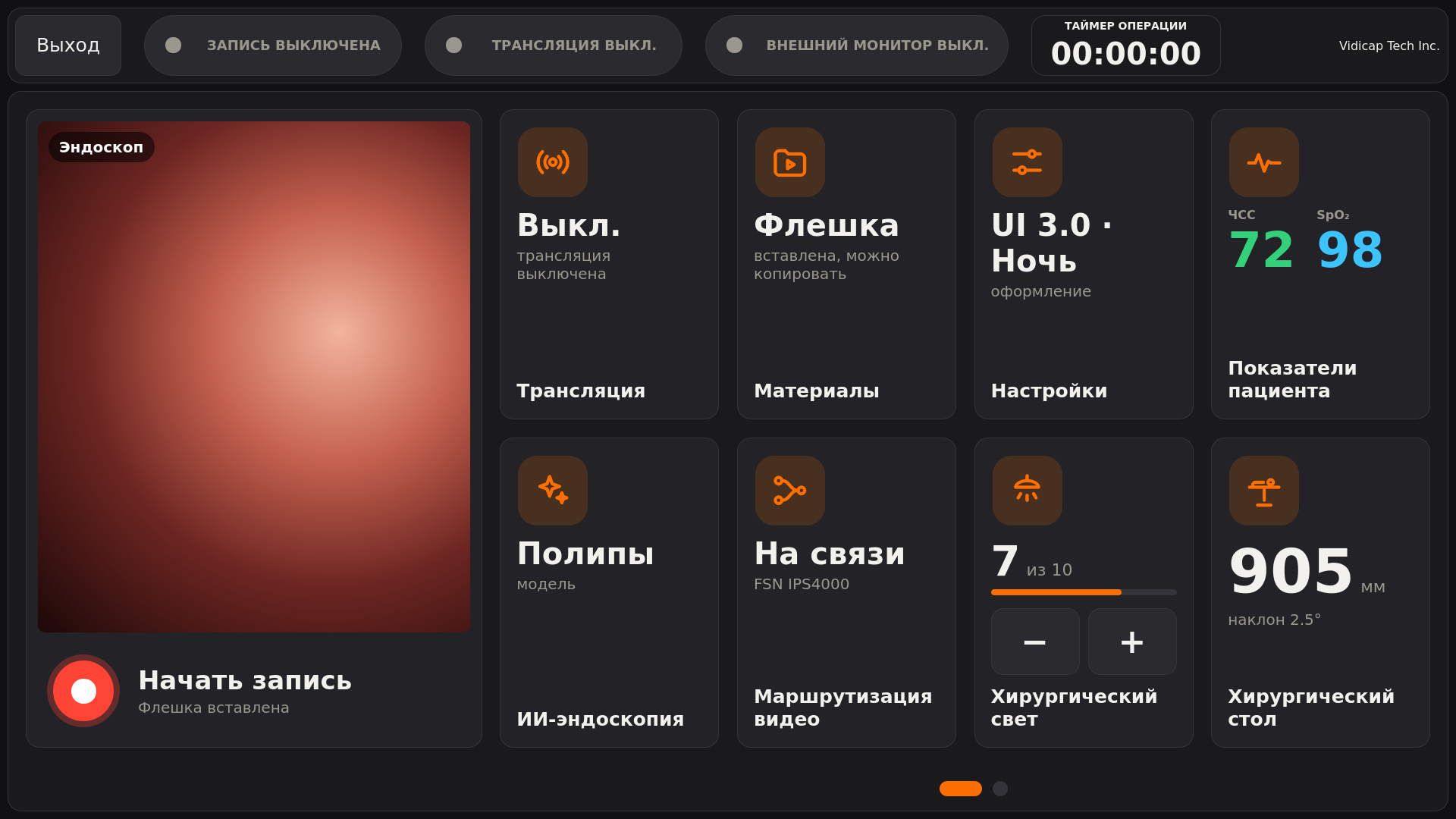This screenshot has width=1456, height=819.
Task: Decrease surgical light with the minus button
Action: click(1035, 642)
